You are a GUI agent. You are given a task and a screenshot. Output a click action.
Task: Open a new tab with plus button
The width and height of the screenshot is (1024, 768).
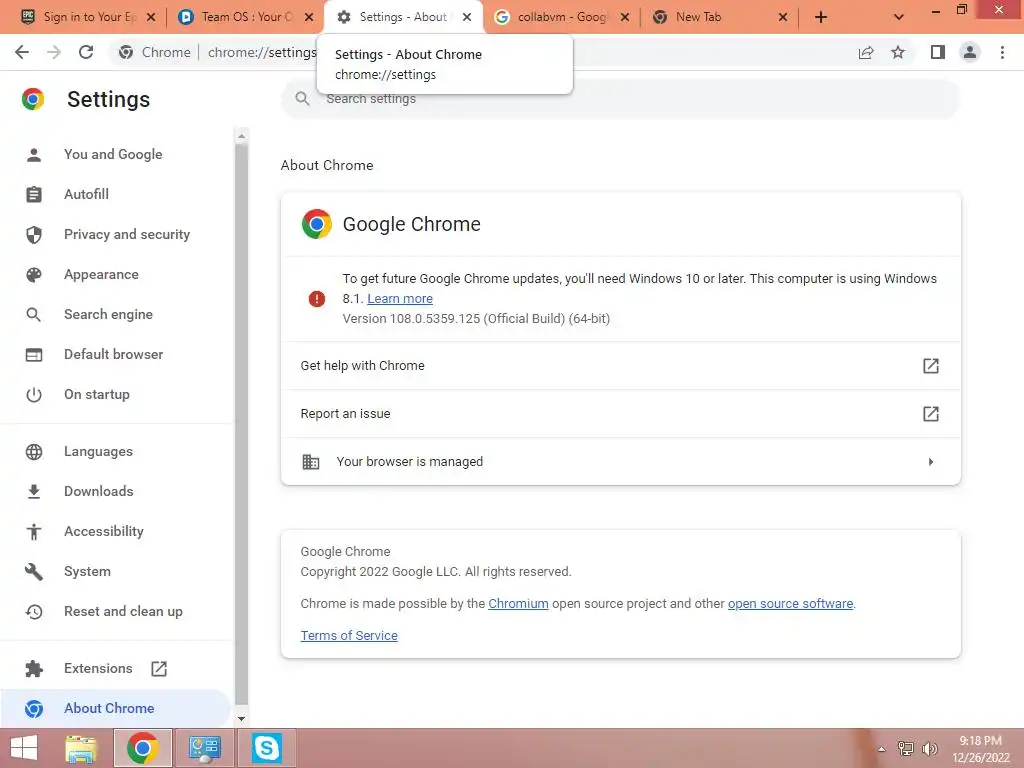pos(821,17)
